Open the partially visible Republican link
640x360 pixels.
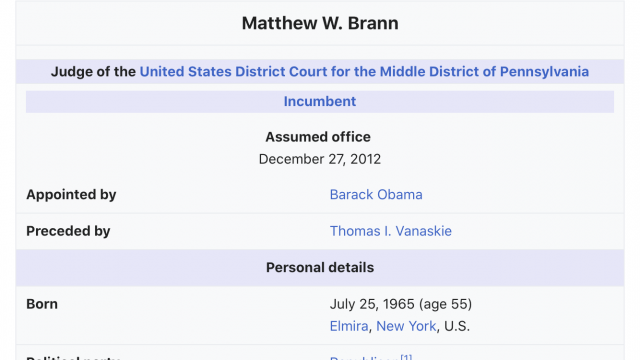point(364,358)
